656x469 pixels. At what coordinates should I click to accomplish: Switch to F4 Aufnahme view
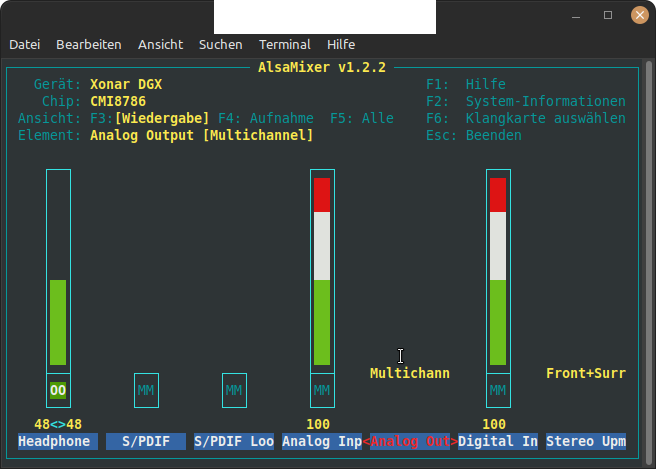(x=266, y=118)
